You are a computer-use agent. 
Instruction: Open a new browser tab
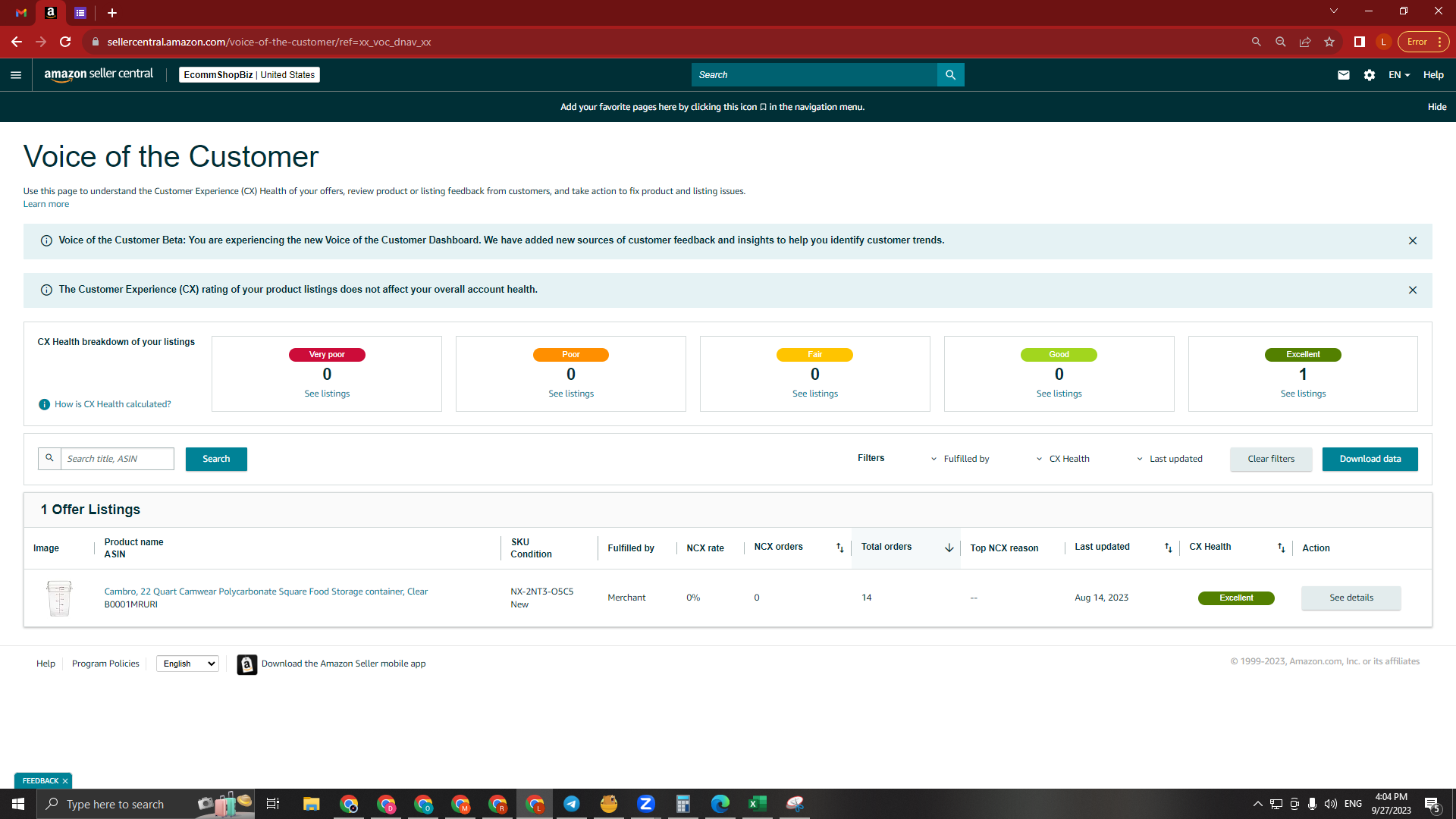[112, 13]
